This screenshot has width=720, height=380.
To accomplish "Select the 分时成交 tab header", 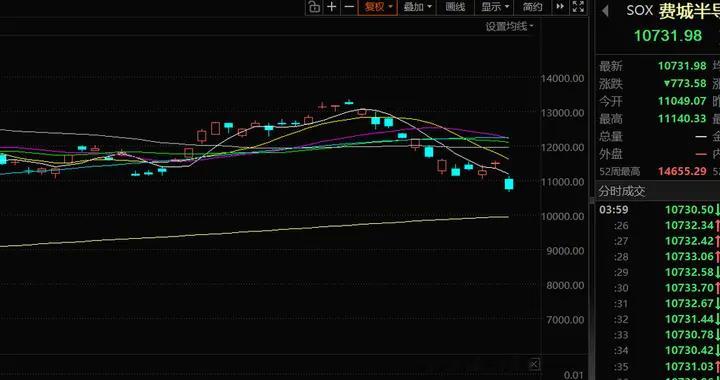I will pyautogui.click(x=622, y=191).
